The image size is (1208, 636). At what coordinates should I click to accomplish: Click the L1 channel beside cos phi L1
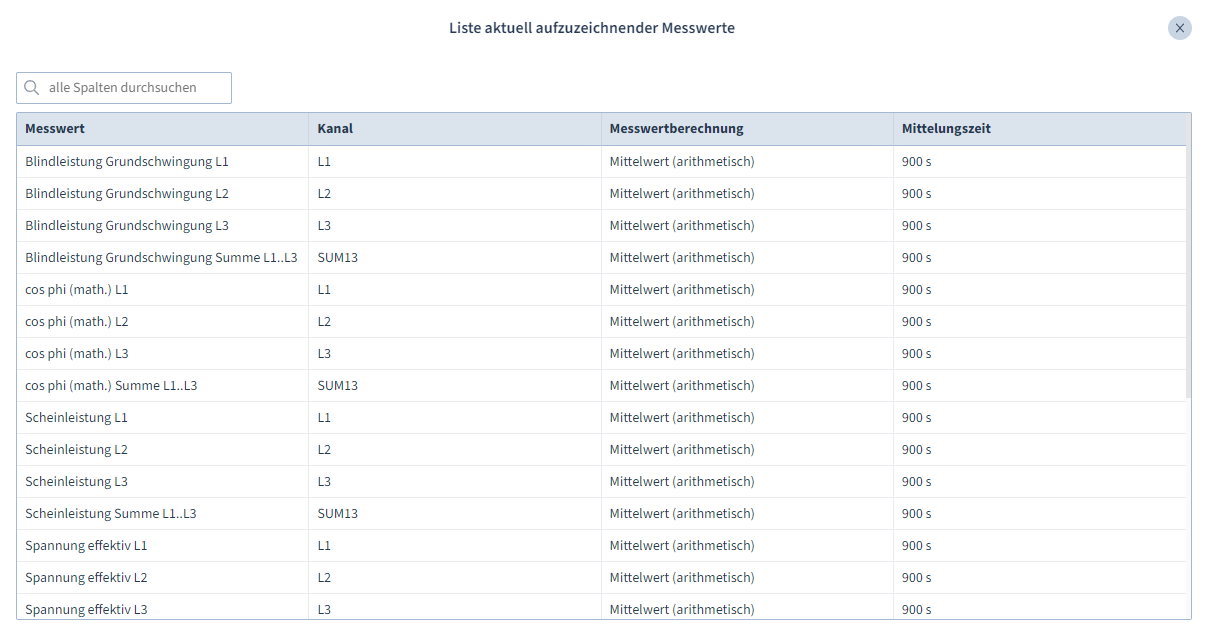(x=323, y=289)
